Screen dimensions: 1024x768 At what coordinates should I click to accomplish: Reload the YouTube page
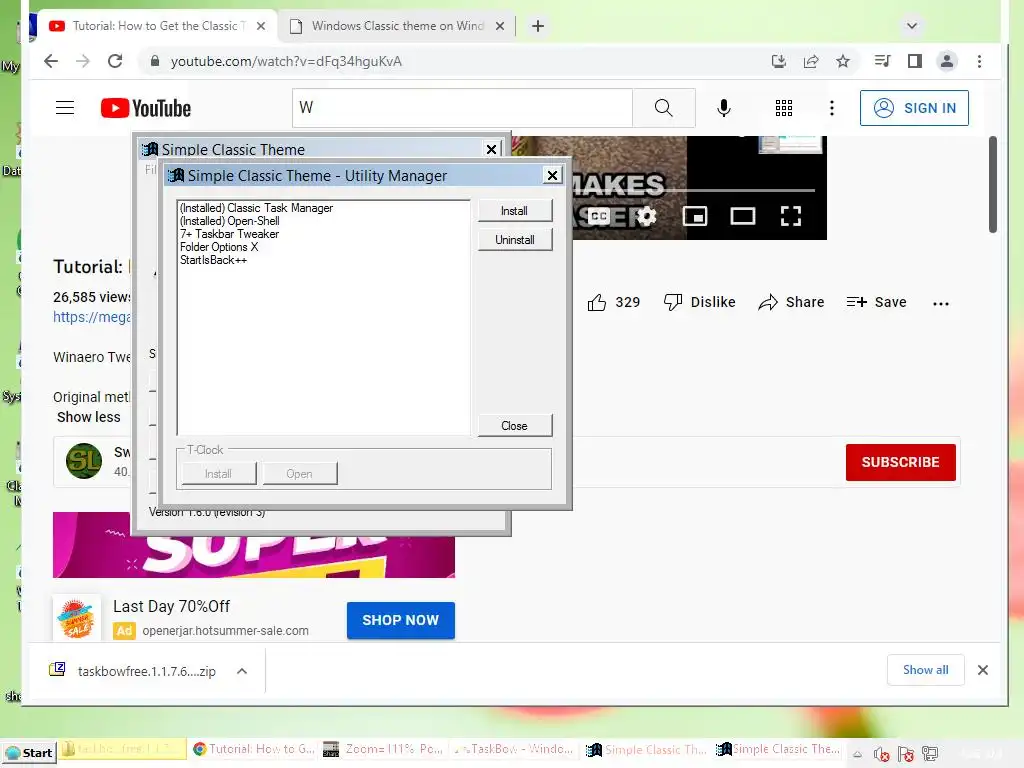(115, 61)
